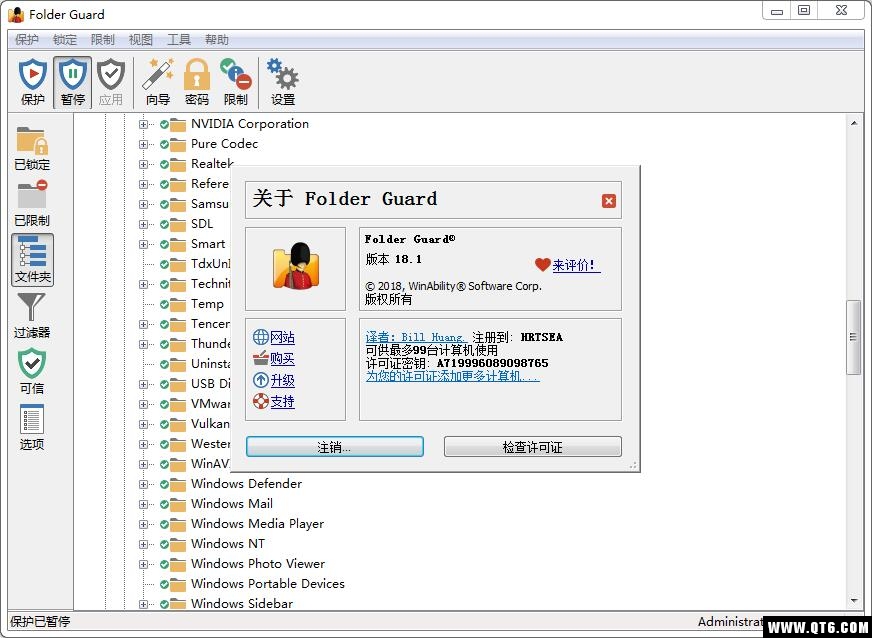
Task: Click the 保护已暂停 status bar text
Action: pyautogui.click(x=40, y=622)
